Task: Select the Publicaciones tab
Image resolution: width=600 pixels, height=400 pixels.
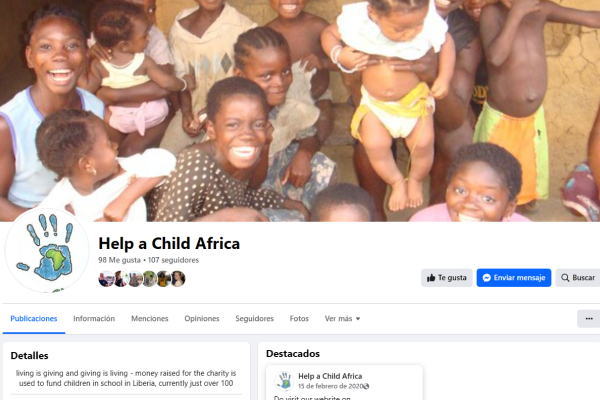Action: point(34,318)
